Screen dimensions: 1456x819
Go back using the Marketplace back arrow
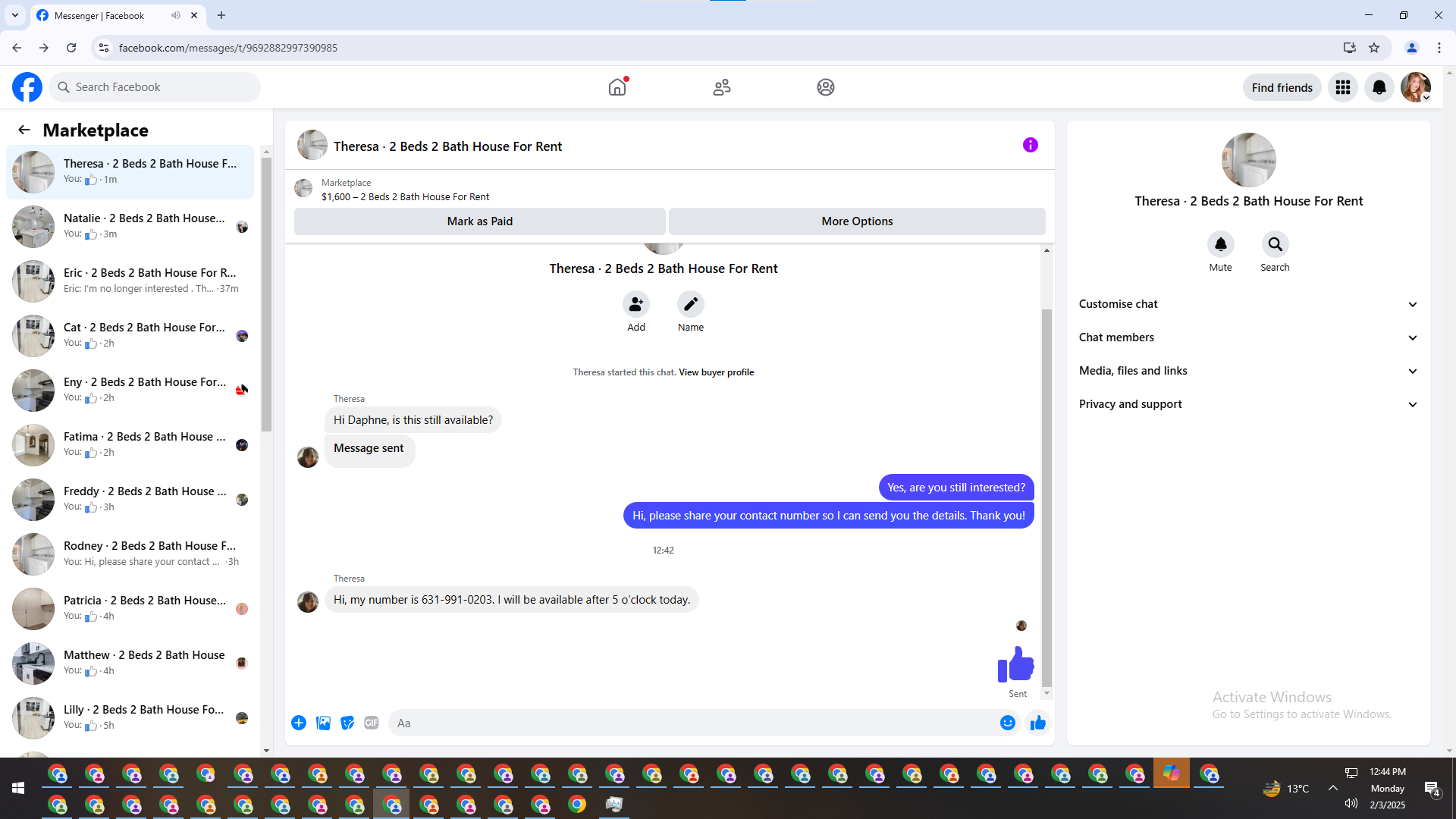click(x=24, y=130)
